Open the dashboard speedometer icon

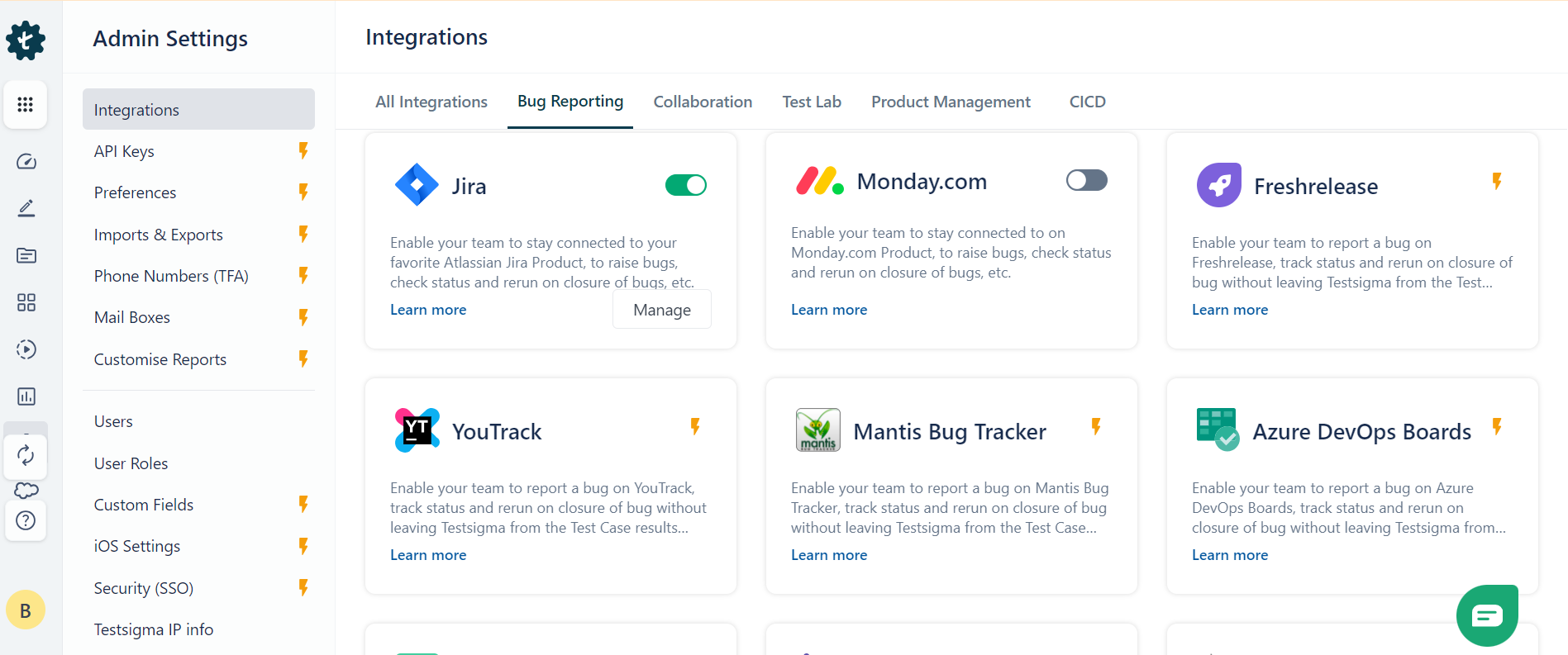pyautogui.click(x=26, y=162)
